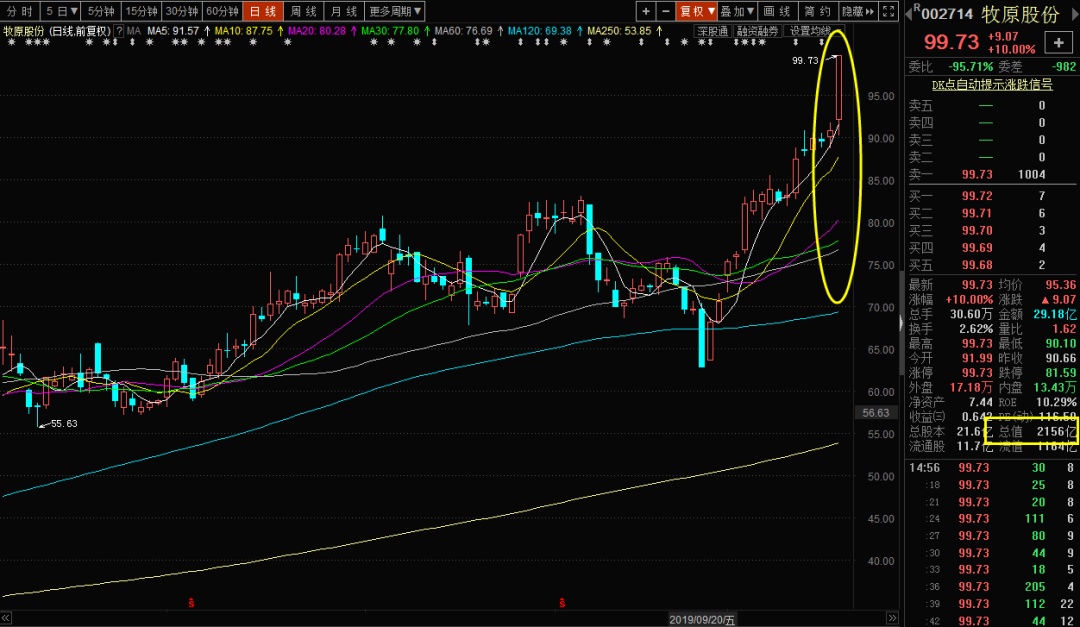Open 更多周期 dropdown
1080x627 pixels.
tap(395, 11)
